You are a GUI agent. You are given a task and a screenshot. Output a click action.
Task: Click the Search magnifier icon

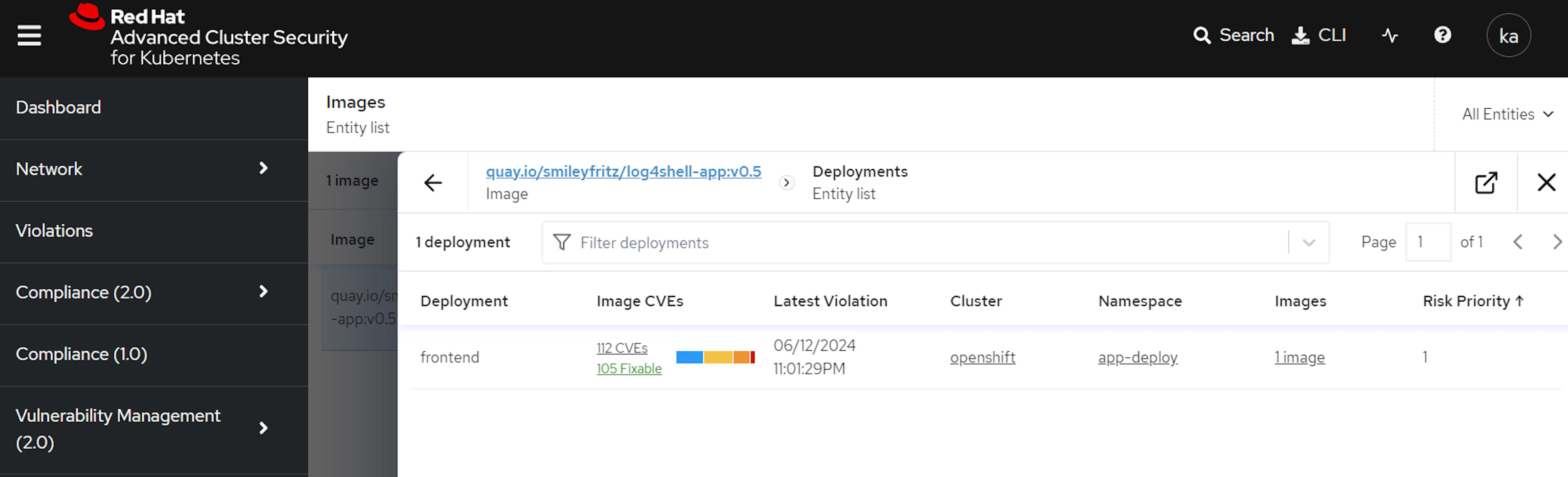(x=1201, y=35)
